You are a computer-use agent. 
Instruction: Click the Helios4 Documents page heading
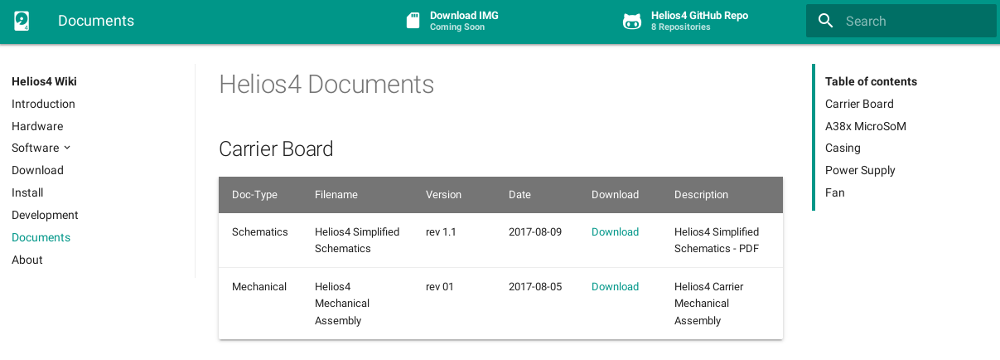point(327,84)
